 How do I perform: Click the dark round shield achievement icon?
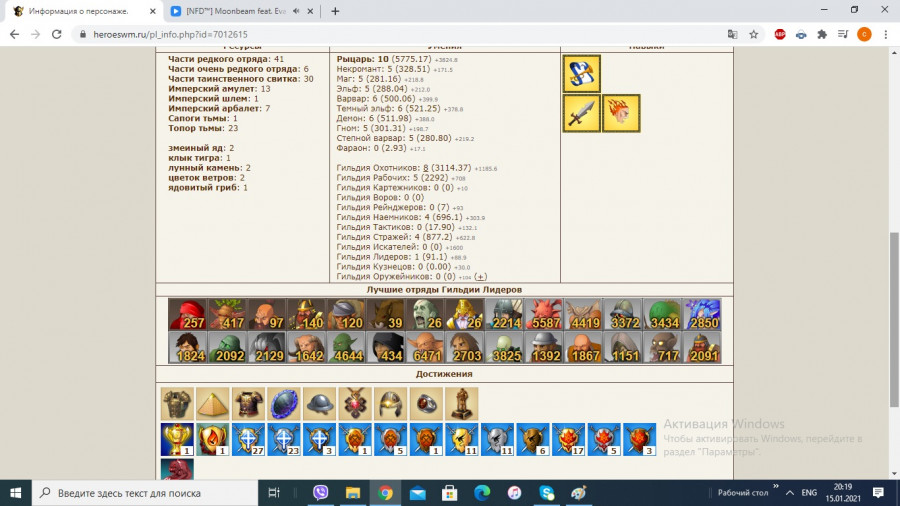pos(284,404)
